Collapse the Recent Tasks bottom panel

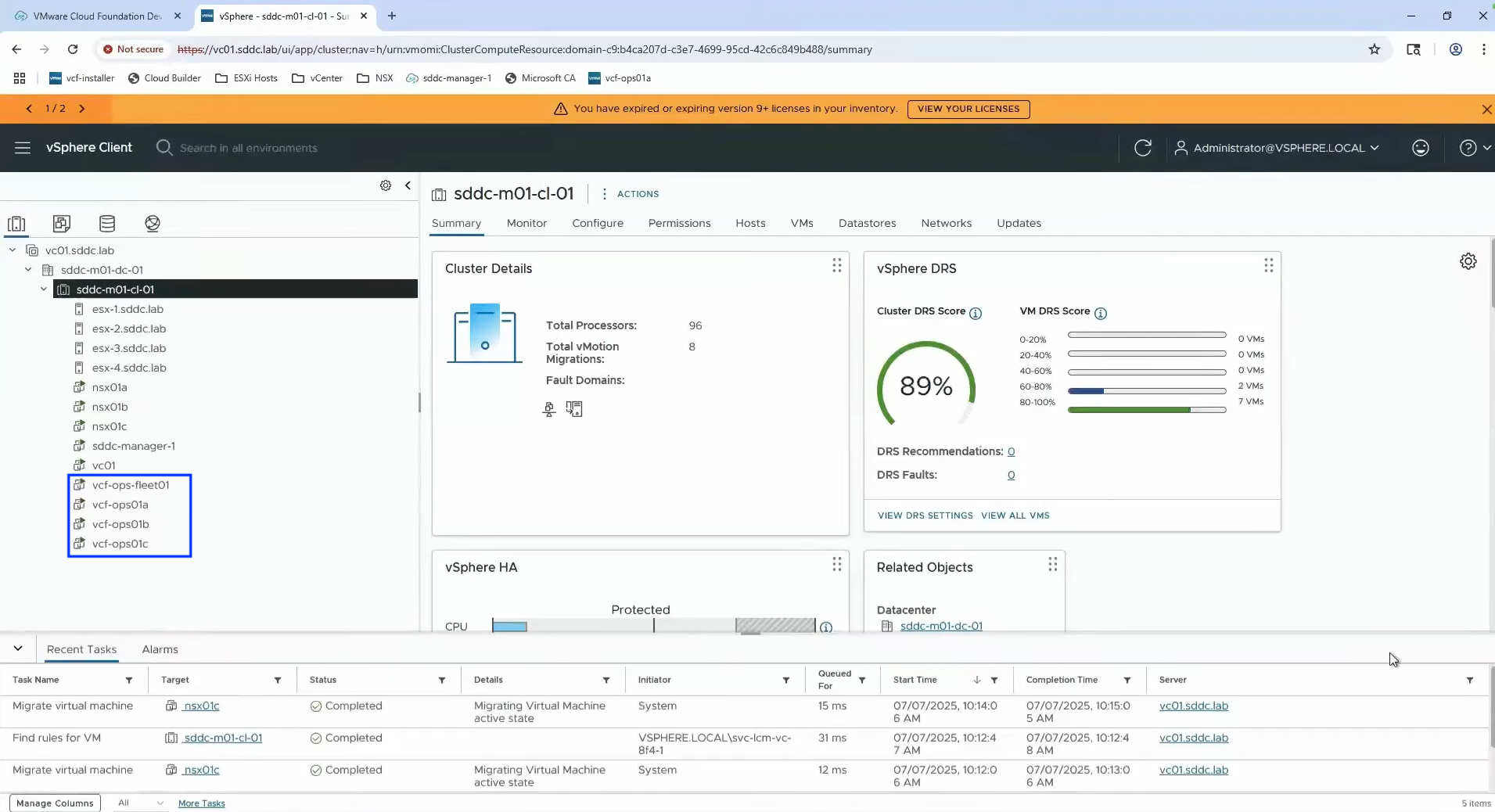click(18, 649)
